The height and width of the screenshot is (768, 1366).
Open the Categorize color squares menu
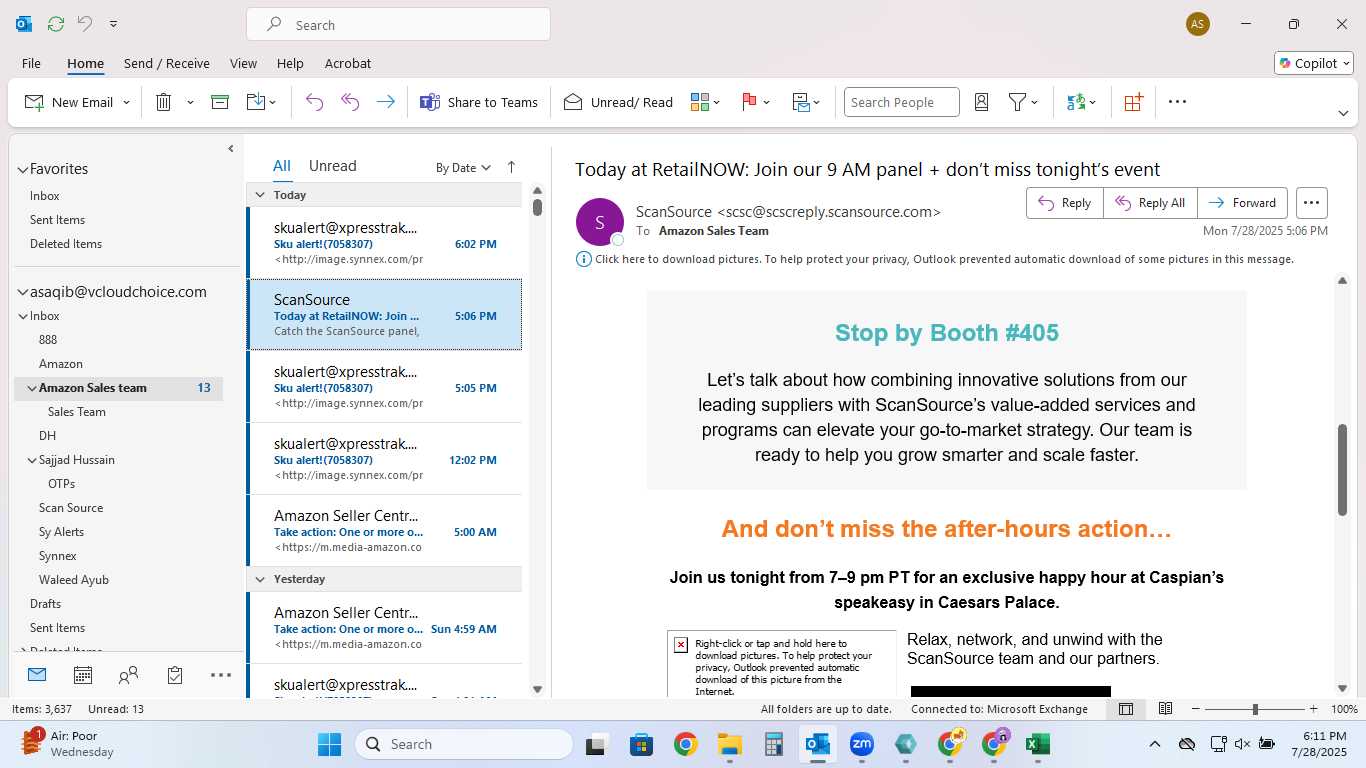705,102
